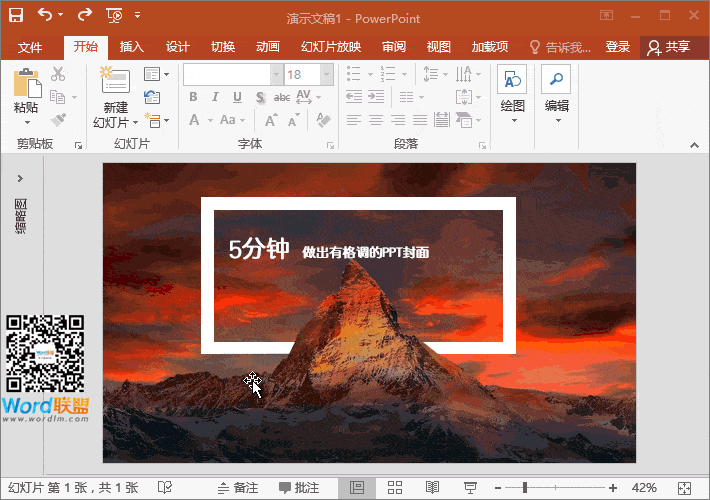710x500 pixels.
Task: Switch to the 幻灯片放映 ribbon tab
Action: point(331,47)
